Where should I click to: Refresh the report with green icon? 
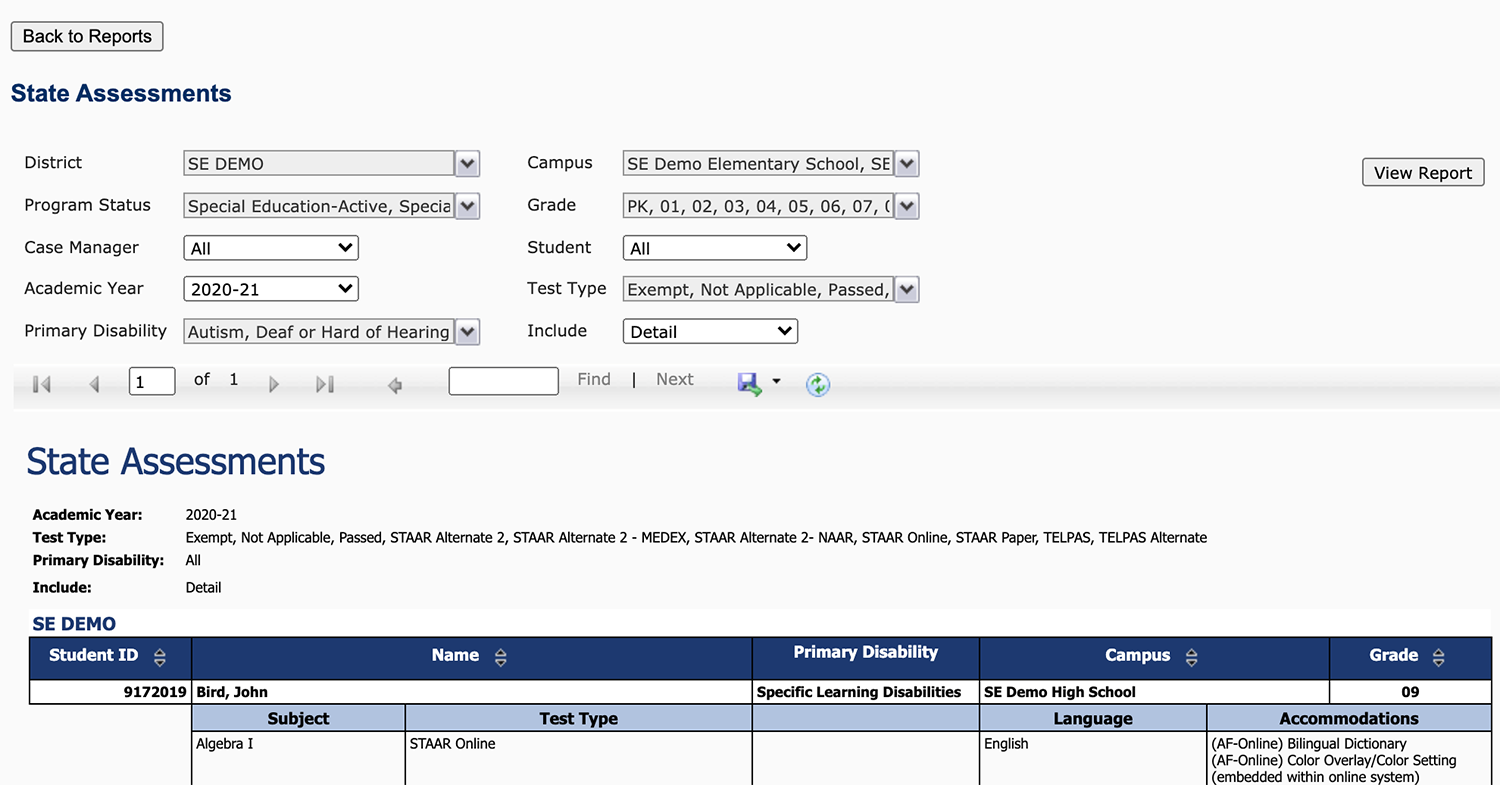click(818, 385)
